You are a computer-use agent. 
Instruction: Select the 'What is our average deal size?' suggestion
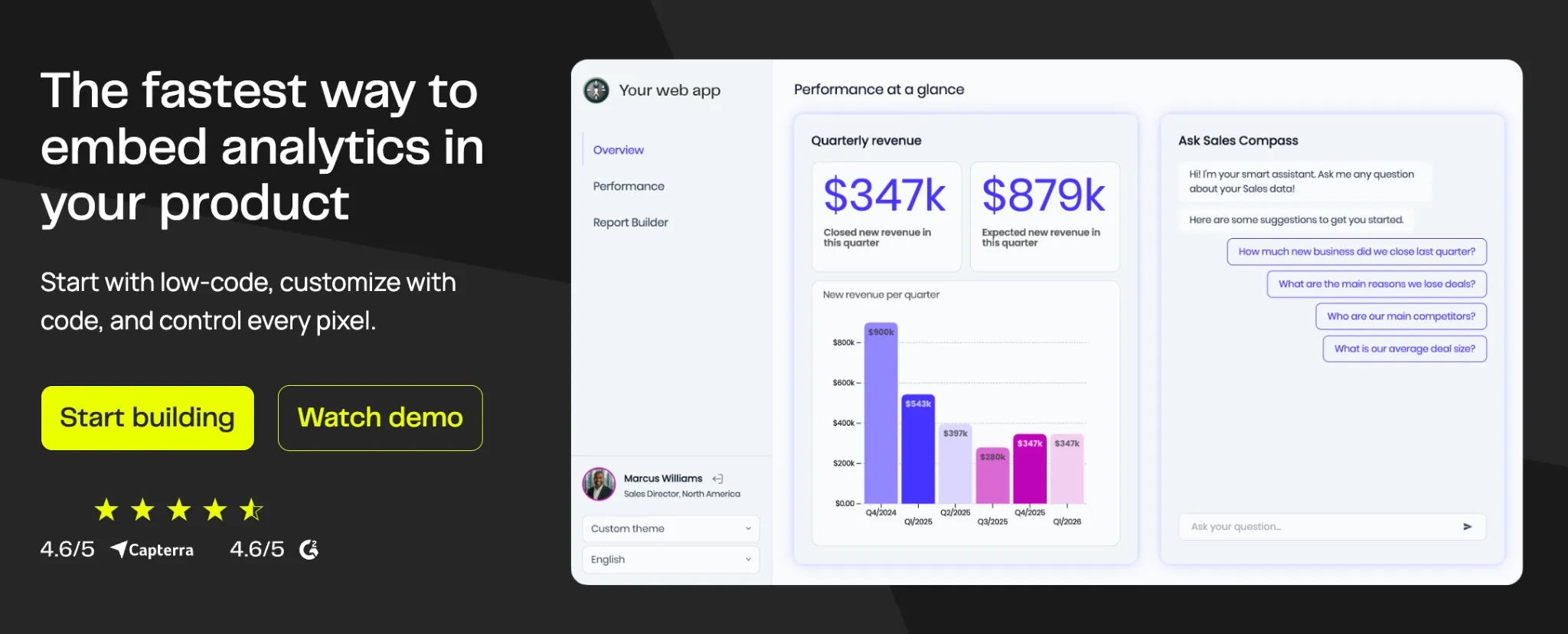pyautogui.click(x=1404, y=348)
